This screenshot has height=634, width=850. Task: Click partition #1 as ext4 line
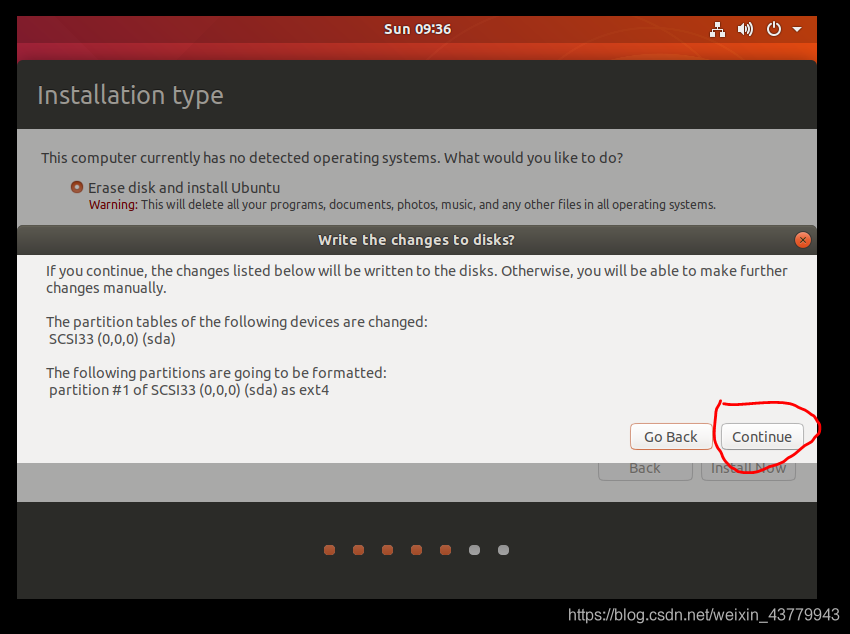[x=189, y=390]
